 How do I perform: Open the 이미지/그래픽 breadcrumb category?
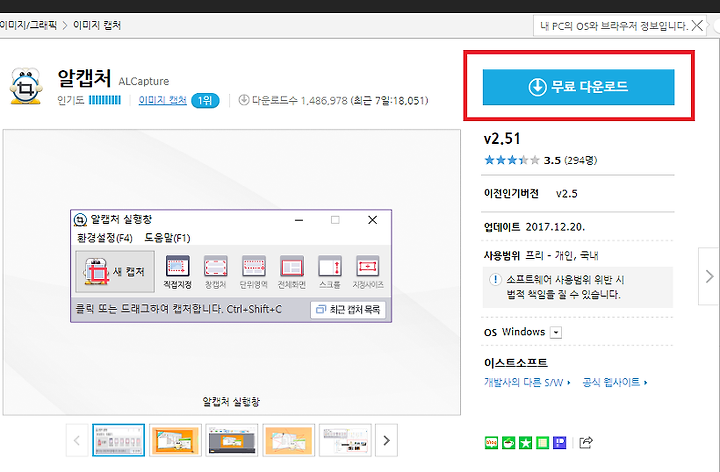pos(28,25)
